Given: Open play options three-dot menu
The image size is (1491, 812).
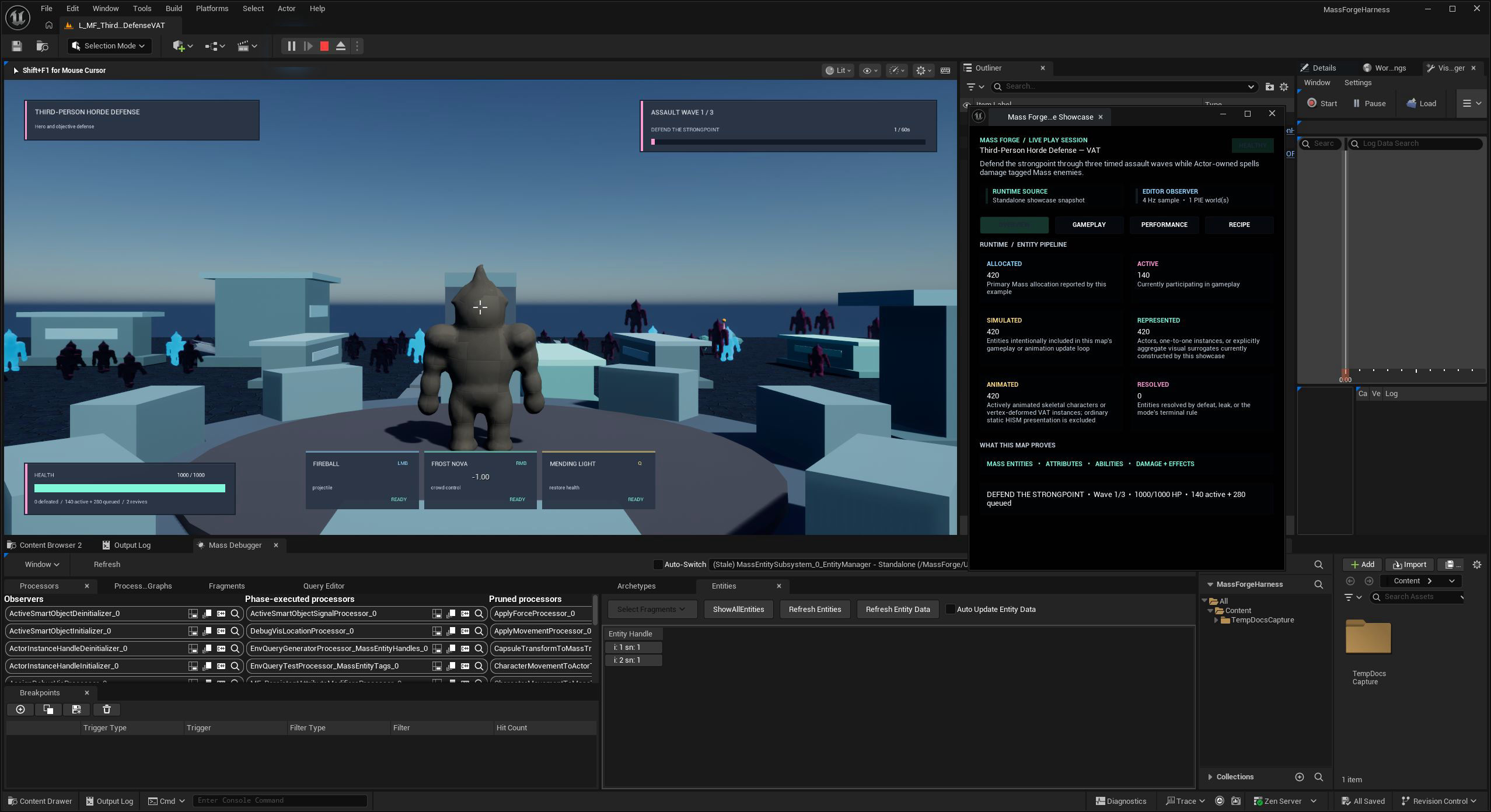Looking at the screenshot, I should tap(357, 46).
